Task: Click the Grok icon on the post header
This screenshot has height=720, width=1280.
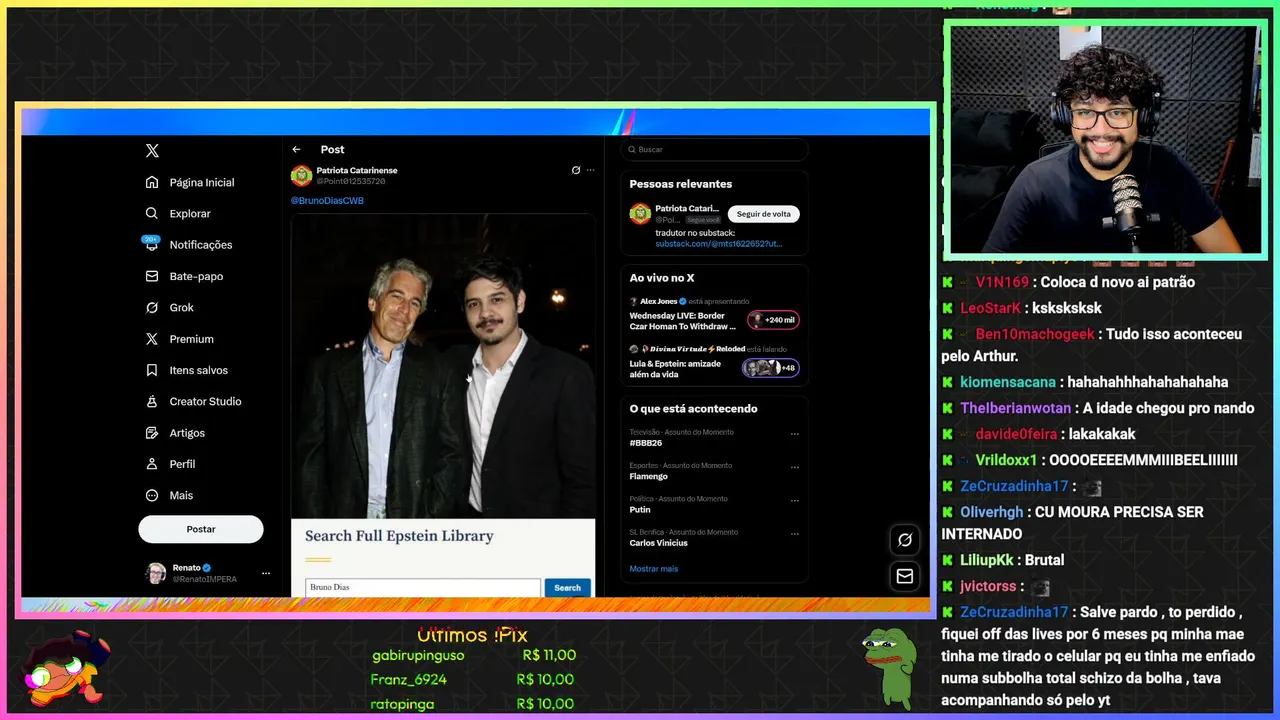Action: (x=576, y=170)
